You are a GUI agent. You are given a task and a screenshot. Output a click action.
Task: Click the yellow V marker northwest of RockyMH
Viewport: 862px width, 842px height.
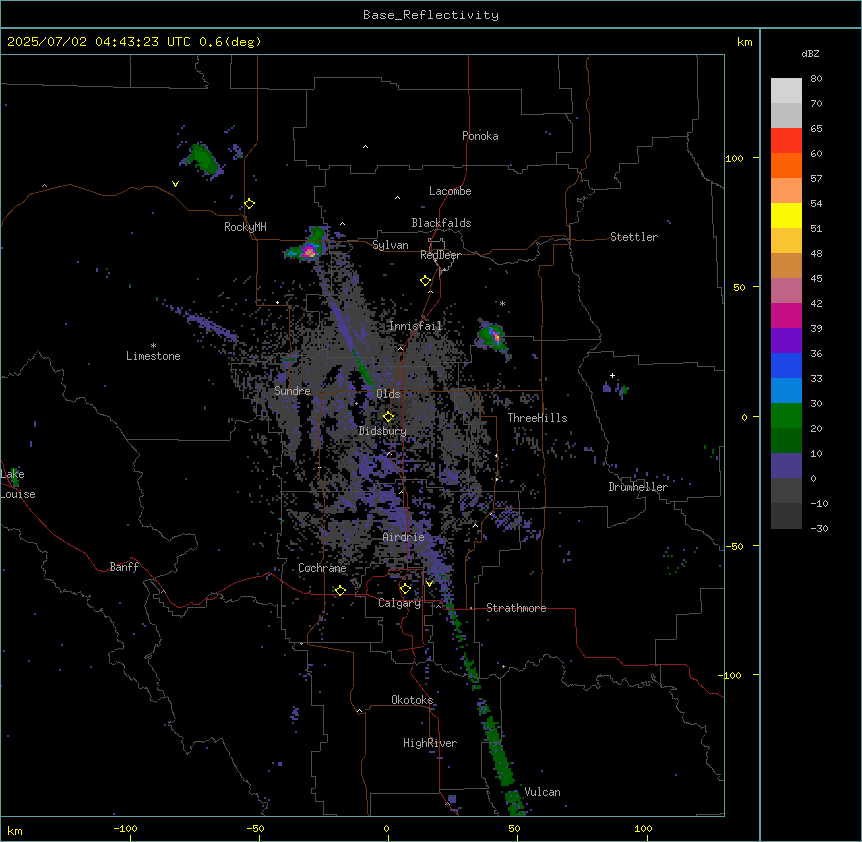(x=175, y=184)
